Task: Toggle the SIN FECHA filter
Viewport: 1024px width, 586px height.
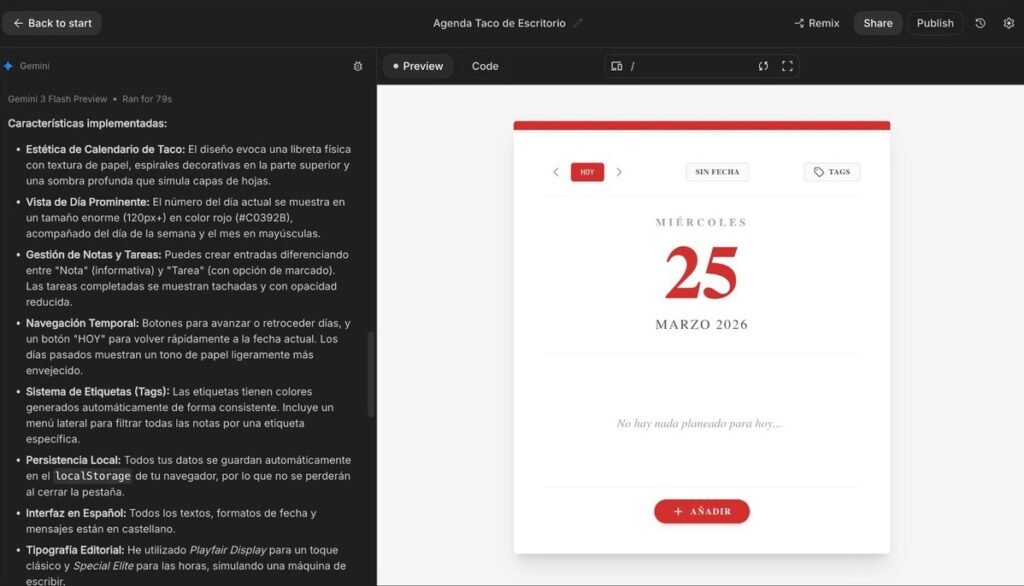Action: click(715, 171)
